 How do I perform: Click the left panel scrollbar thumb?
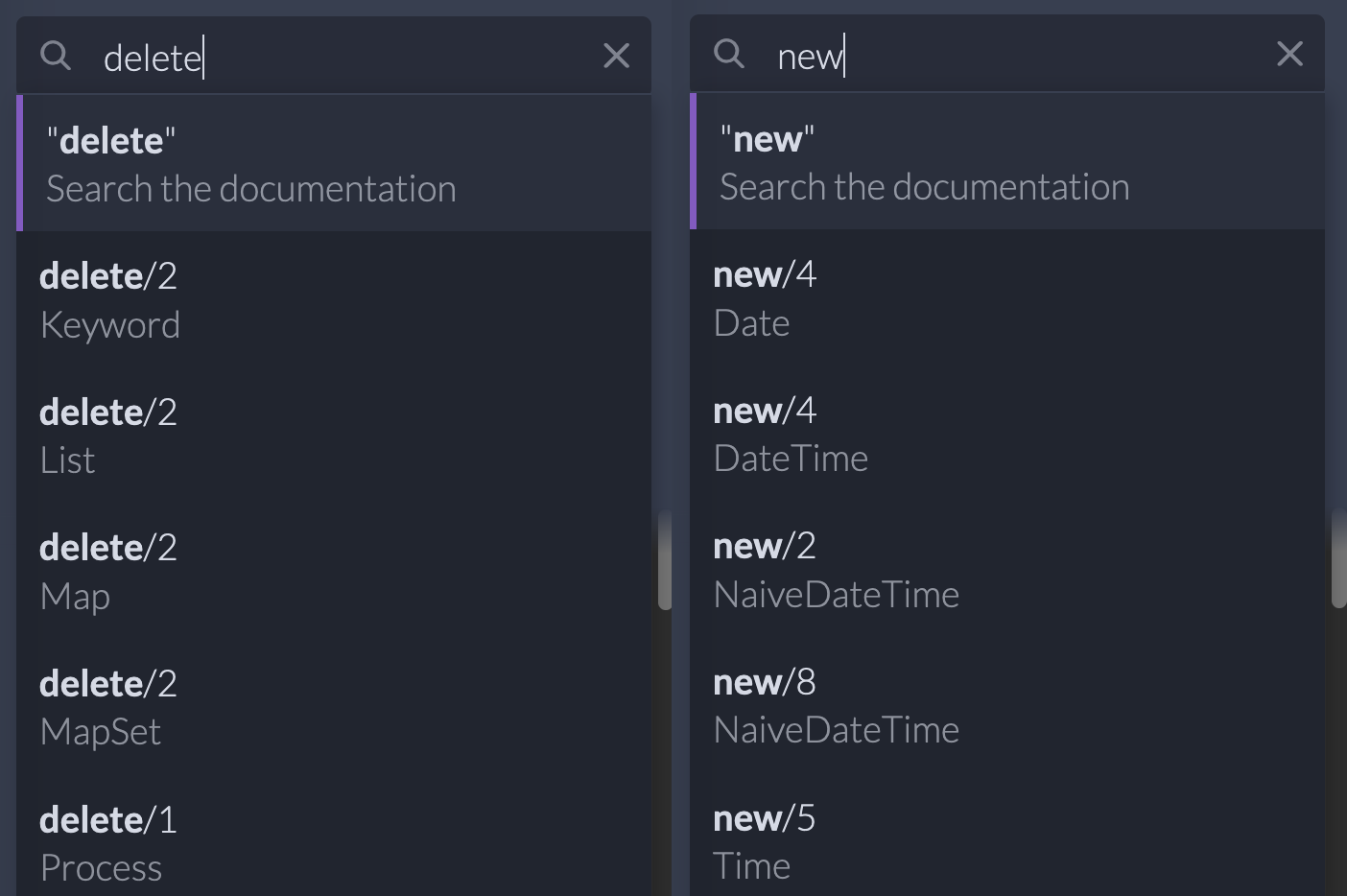tap(666, 561)
